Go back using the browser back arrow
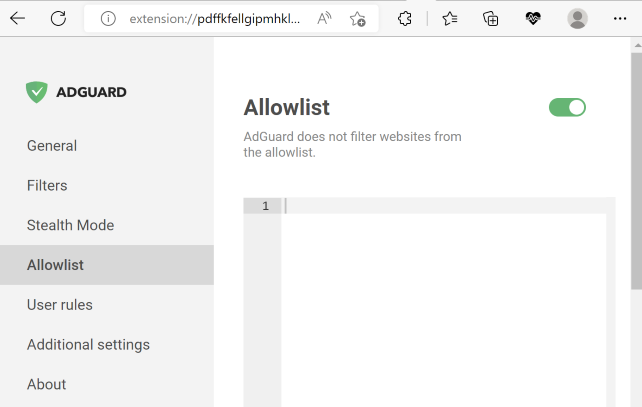This screenshot has width=642, height=407. 18,18
